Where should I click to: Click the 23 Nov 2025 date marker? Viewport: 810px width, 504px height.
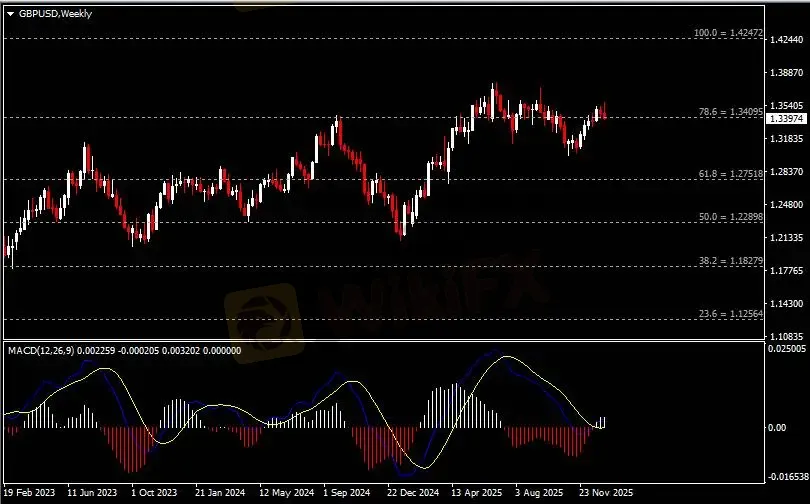click(x=604, y=493)
